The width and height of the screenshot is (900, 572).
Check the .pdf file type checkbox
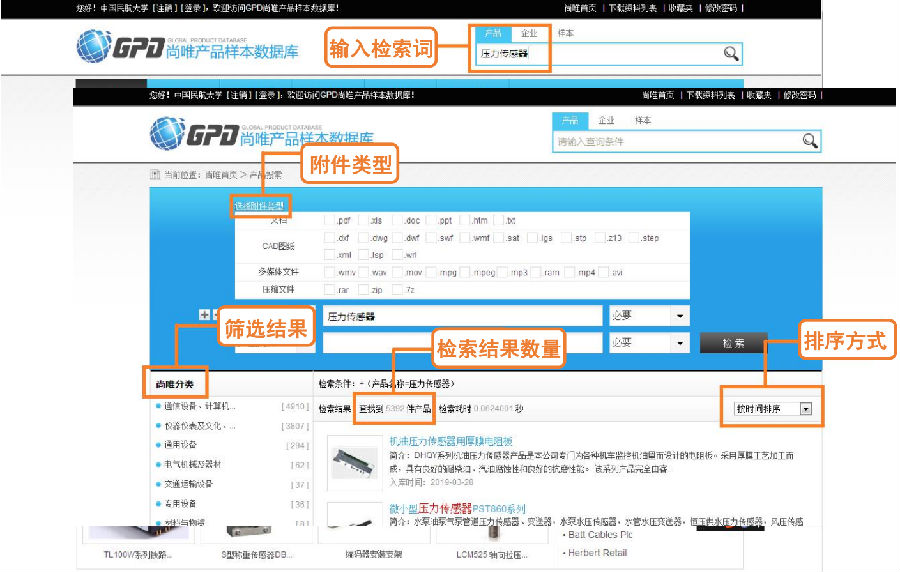(x=329, y=220)
